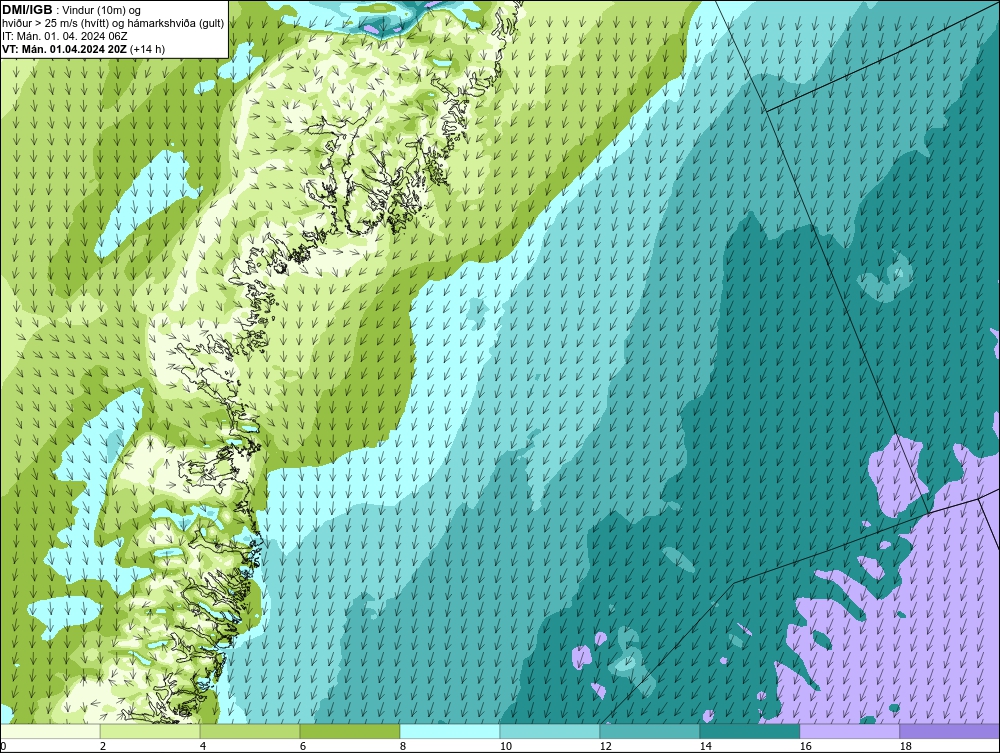Select the 12–14 m/s teal legend swatch
The width and height of the screenshot is (1000, 753).
coord(650,731)
